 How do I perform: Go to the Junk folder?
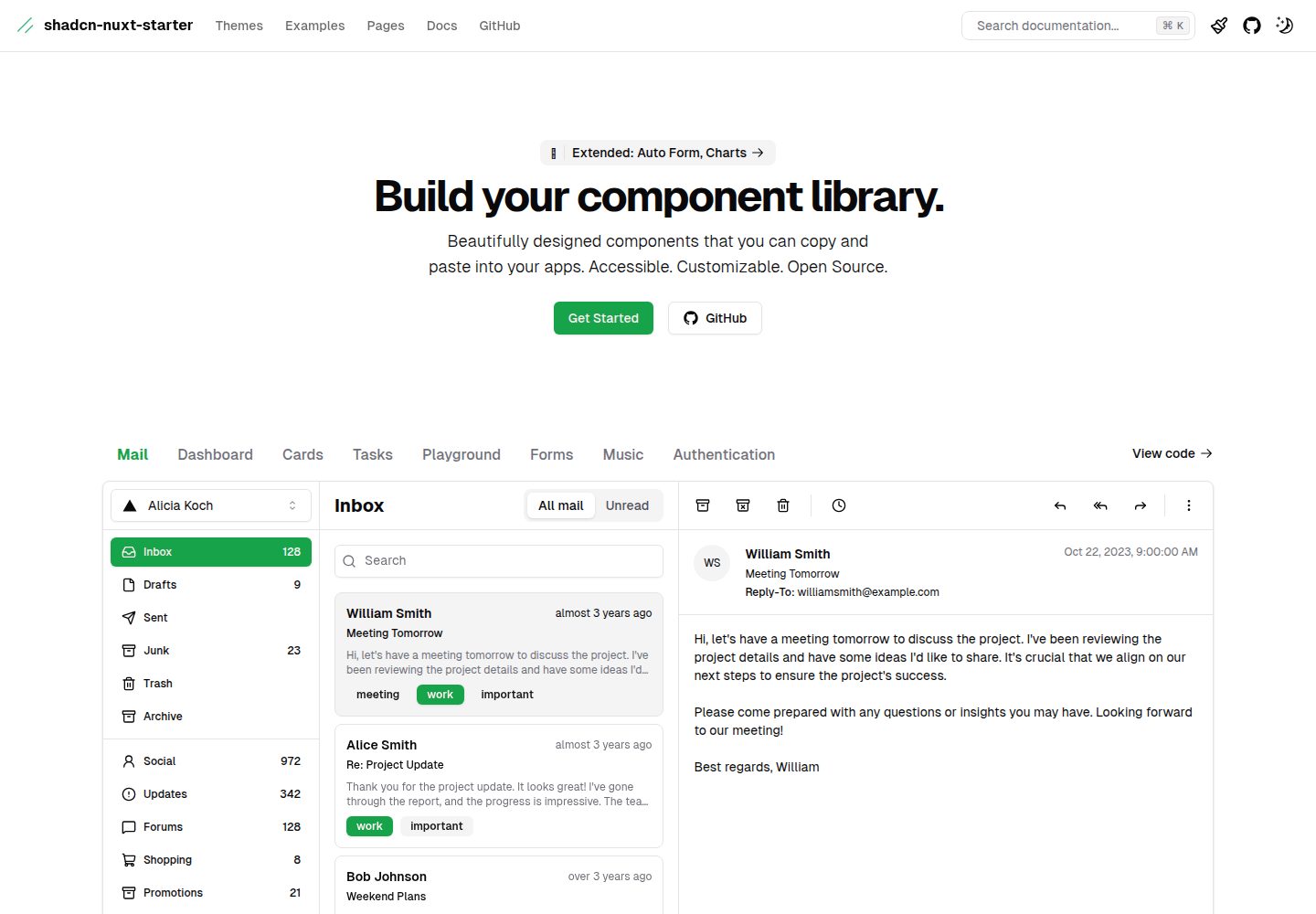click(211, 651)
